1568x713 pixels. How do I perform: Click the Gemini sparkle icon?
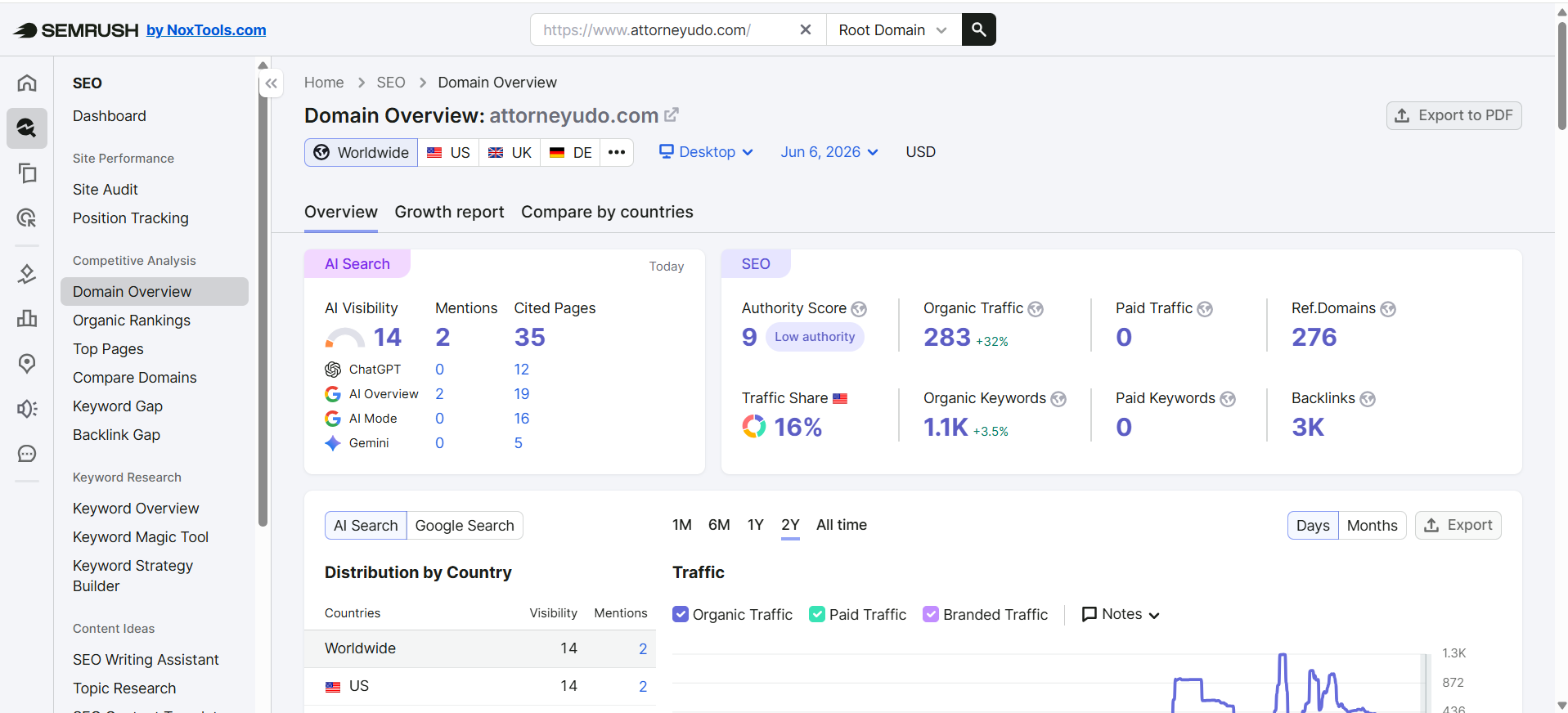pyautogui.click(x=333, y=443)
